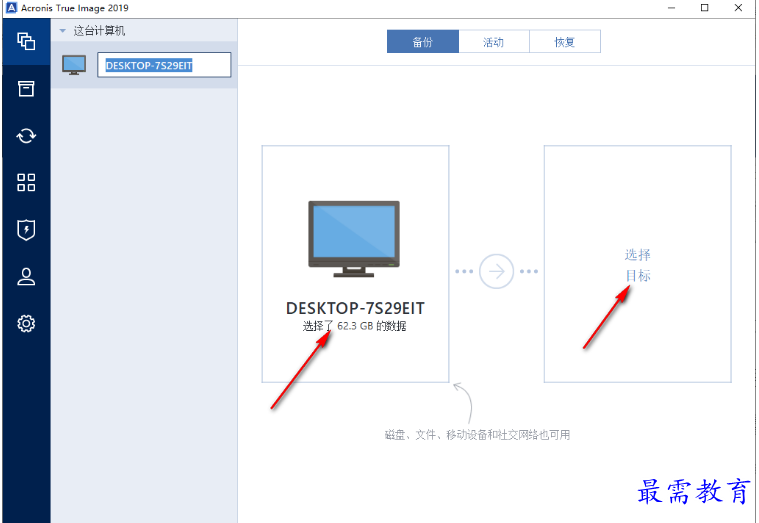Switch to the 恢复 tab
This screenshot has width=759, height=523.
[x=565, y=42]
